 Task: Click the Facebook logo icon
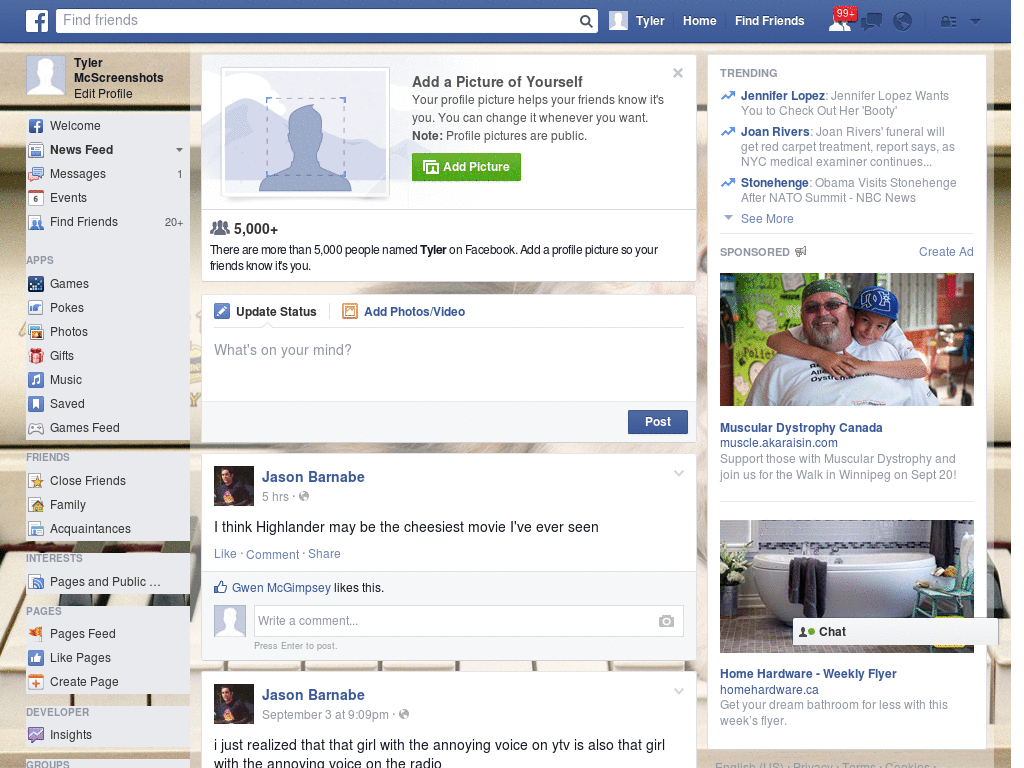(x=37, y=21)
